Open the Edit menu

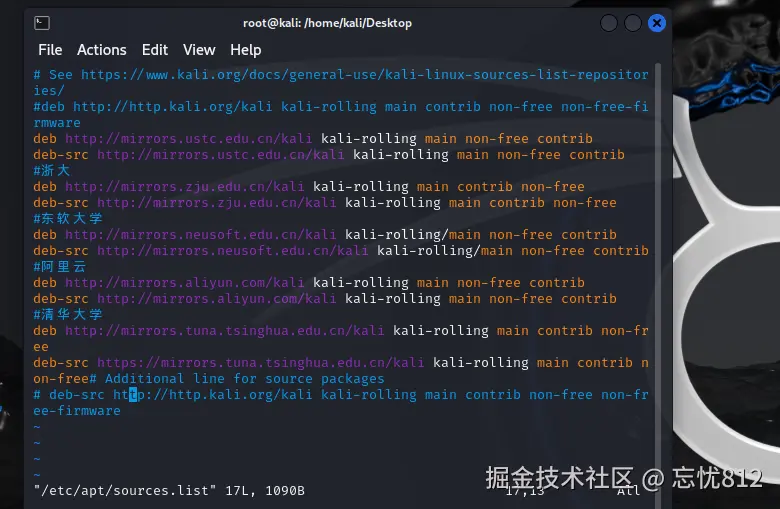[x=155, y=50]
